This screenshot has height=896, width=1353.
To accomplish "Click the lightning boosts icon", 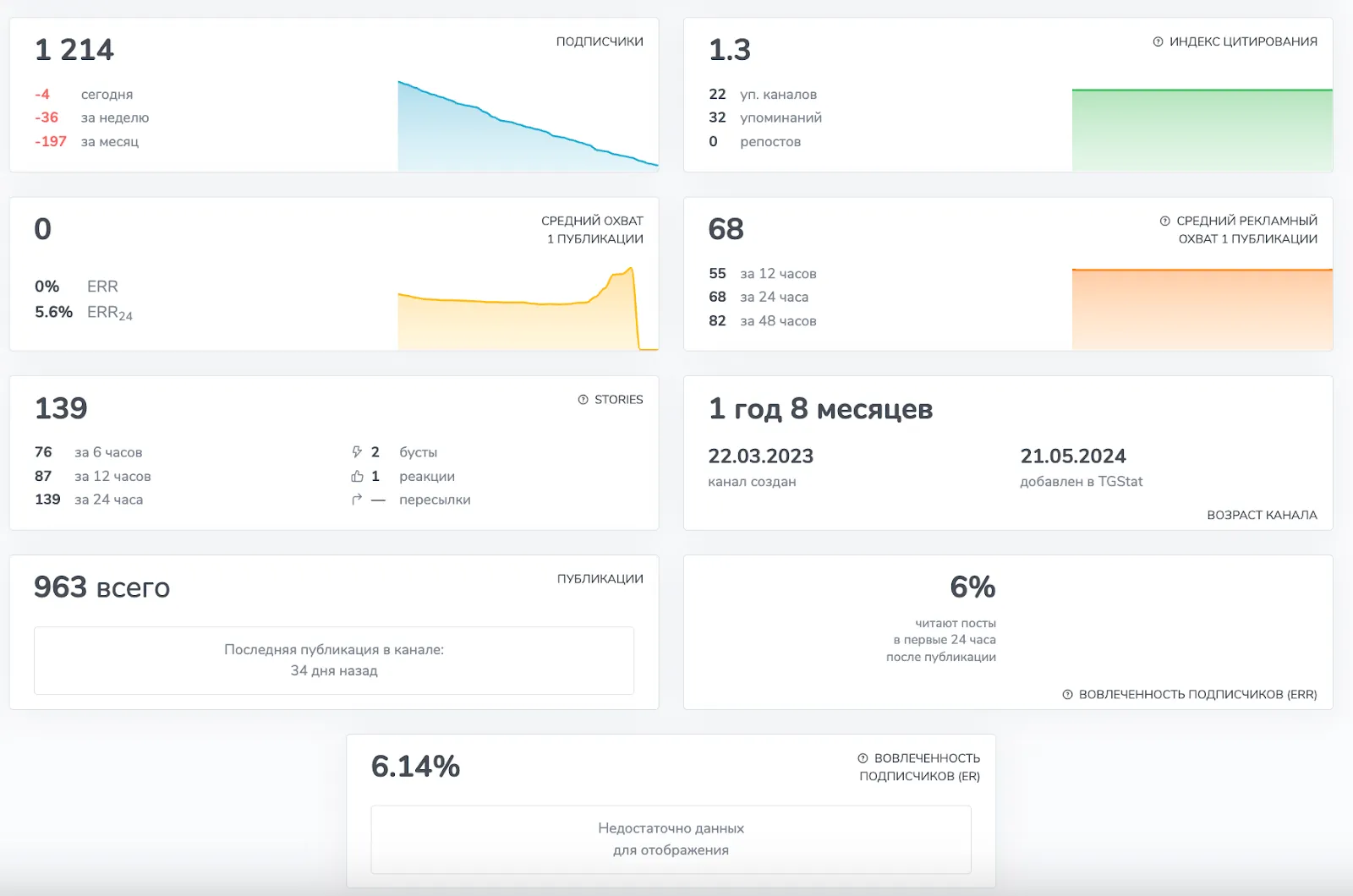I will (x=357, y=452).
